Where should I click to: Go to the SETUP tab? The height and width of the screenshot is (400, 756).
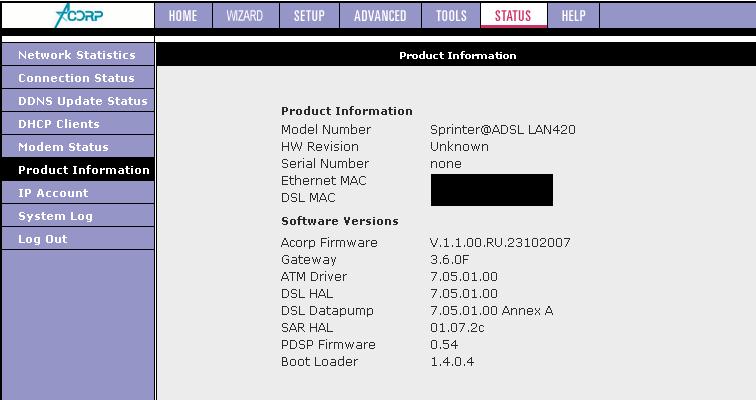pos(309,16)
